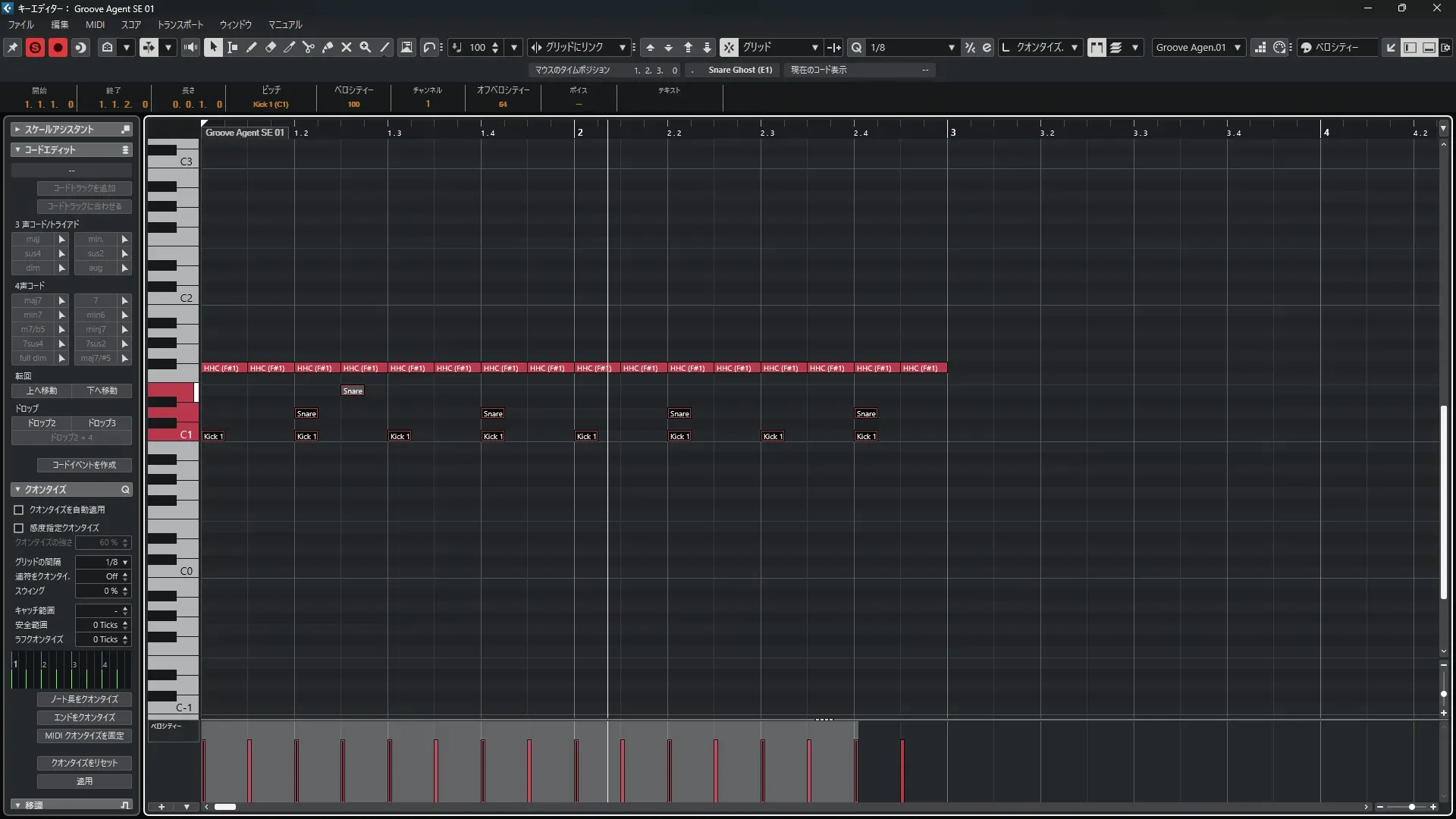Viewport: 1456px width, 819px height.
Task: Select the Glue tool
Action: point(328,47)
